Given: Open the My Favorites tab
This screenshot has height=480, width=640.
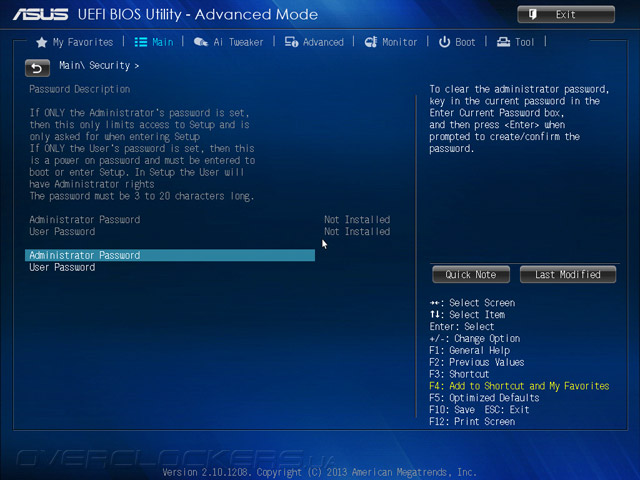Looking at the screenshot, I should pyautogui.click(x=75, y=42).
